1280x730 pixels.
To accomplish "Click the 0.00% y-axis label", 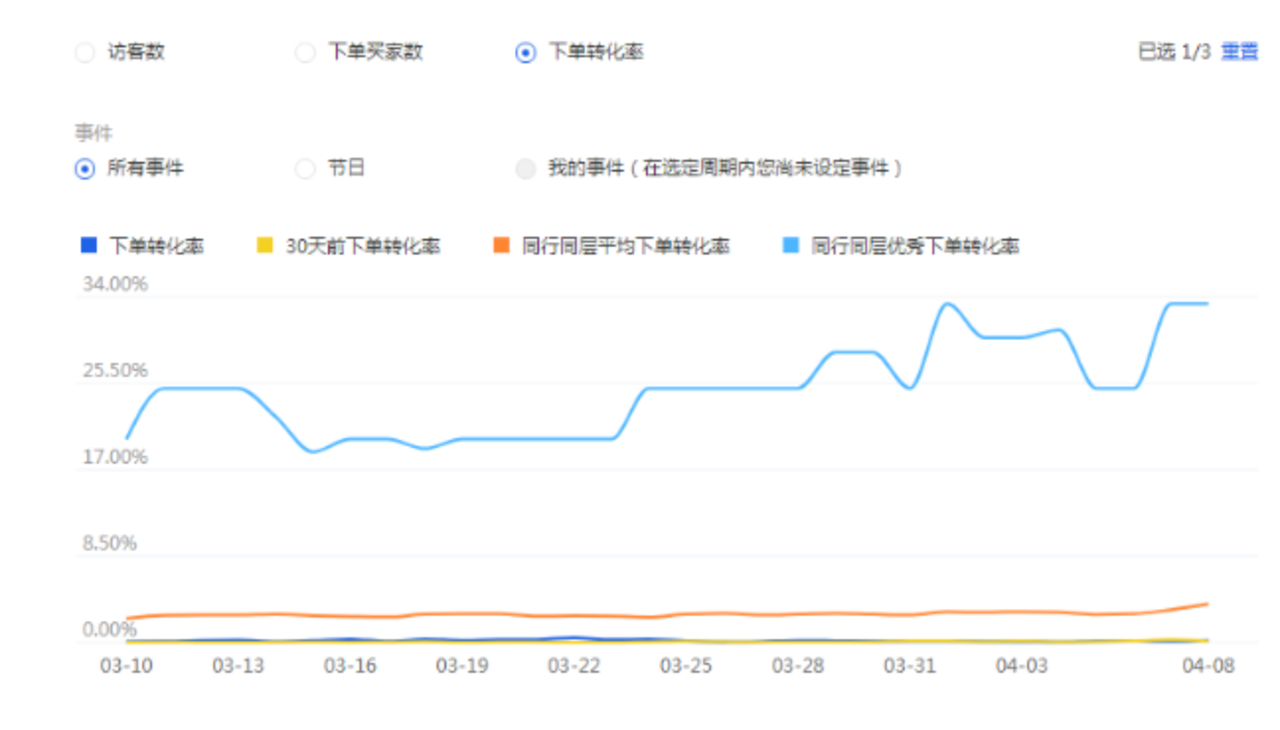I will pos(109,630).
